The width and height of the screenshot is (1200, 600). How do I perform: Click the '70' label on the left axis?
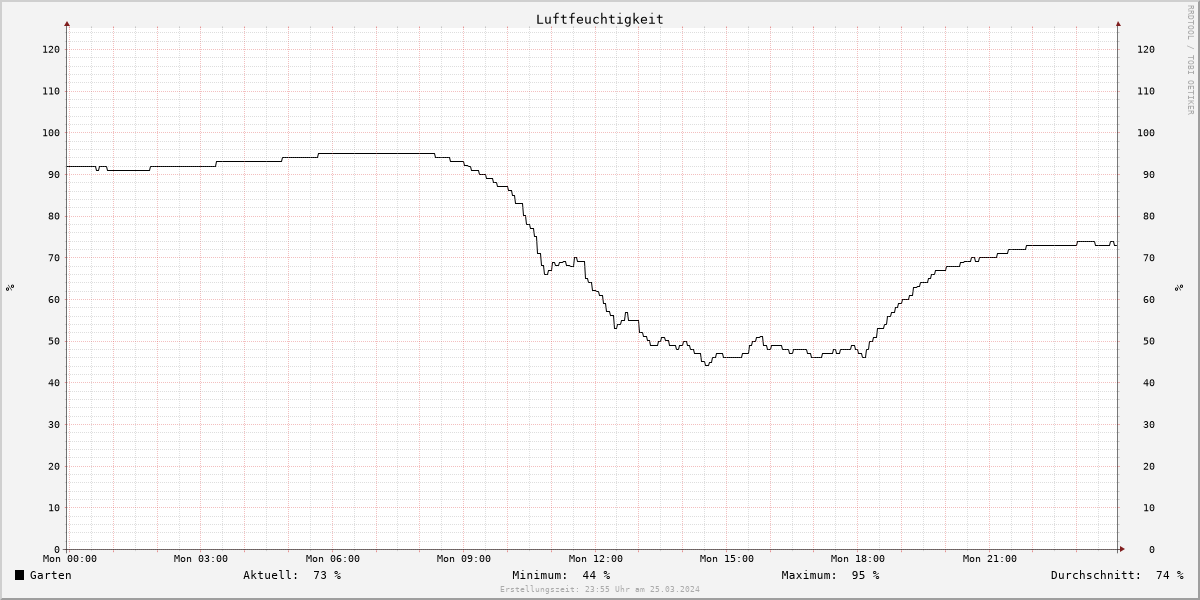[x=54, y=258]
